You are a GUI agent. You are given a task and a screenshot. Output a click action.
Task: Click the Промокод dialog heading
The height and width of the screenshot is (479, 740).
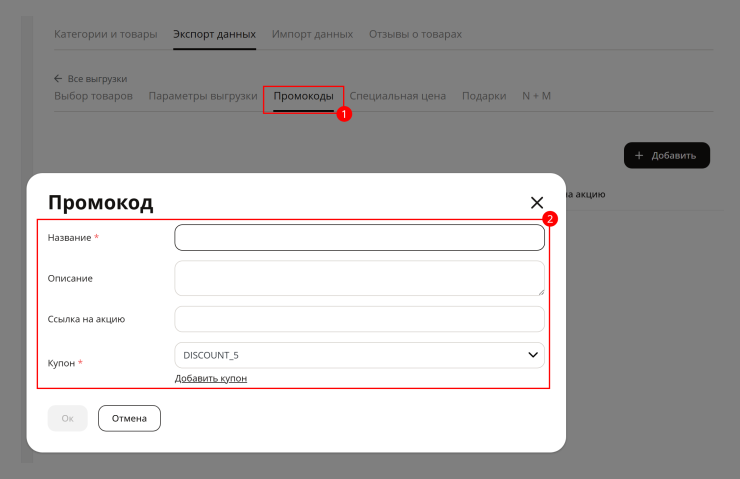pos(101,203)
